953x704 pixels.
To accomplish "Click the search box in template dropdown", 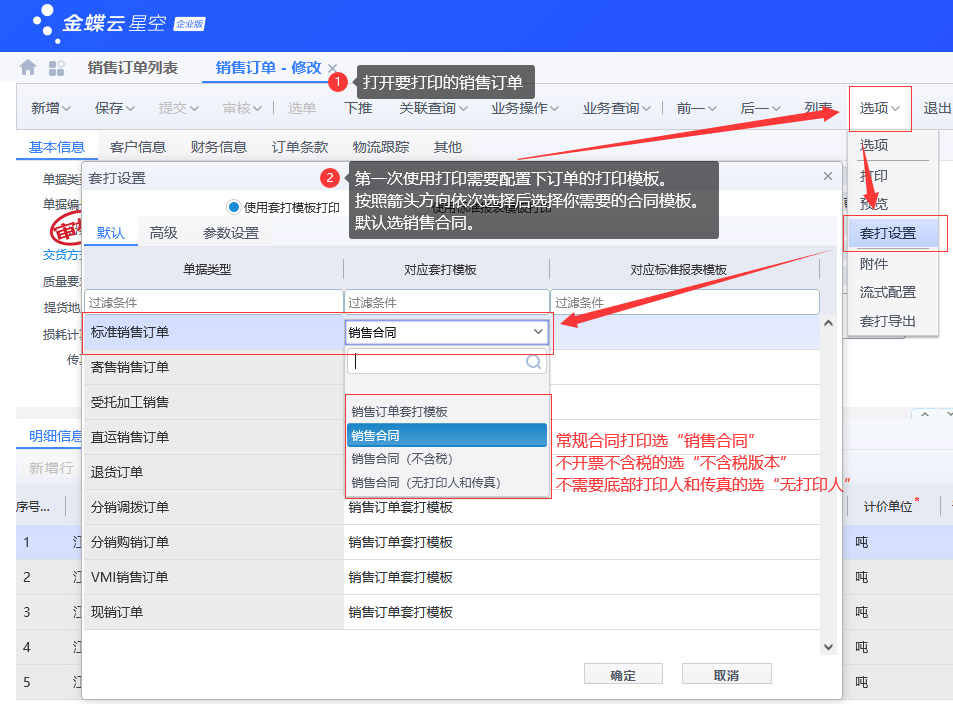I will [x=447, y=362].
